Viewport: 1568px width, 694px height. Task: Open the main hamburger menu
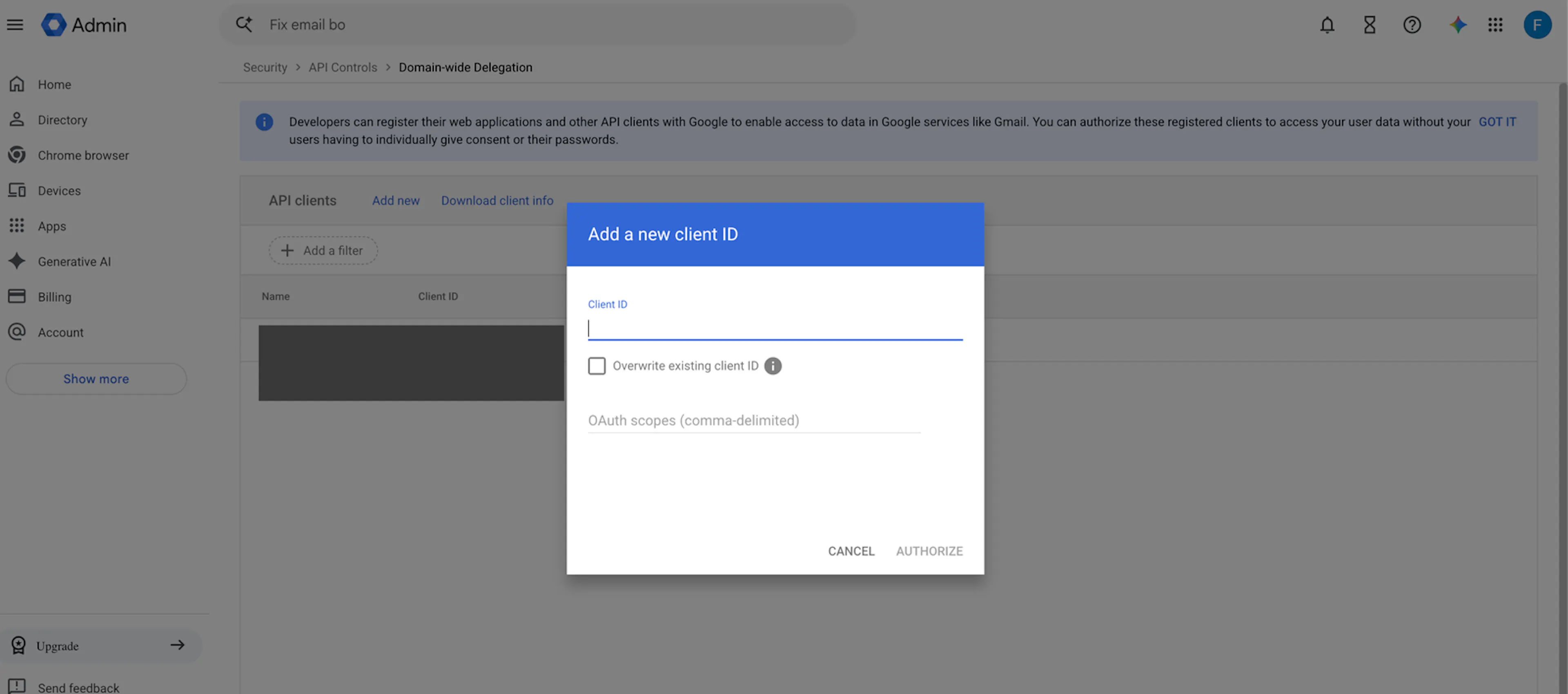click(x=15, y=25)
